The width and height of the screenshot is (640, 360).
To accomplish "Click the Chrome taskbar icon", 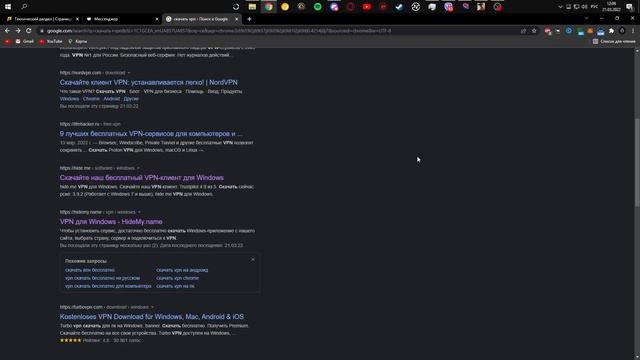I will [269, 7].
